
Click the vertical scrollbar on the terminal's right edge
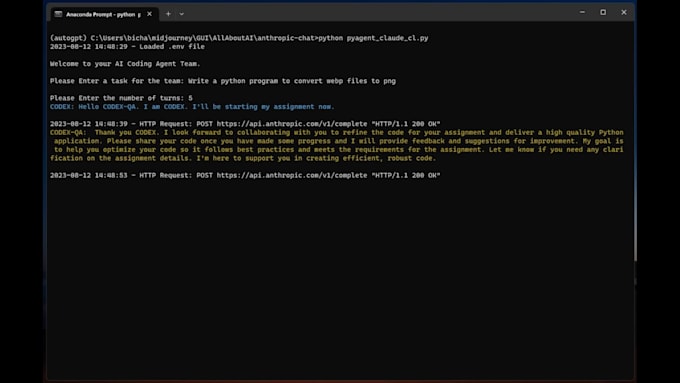click(x=635, y=141)
